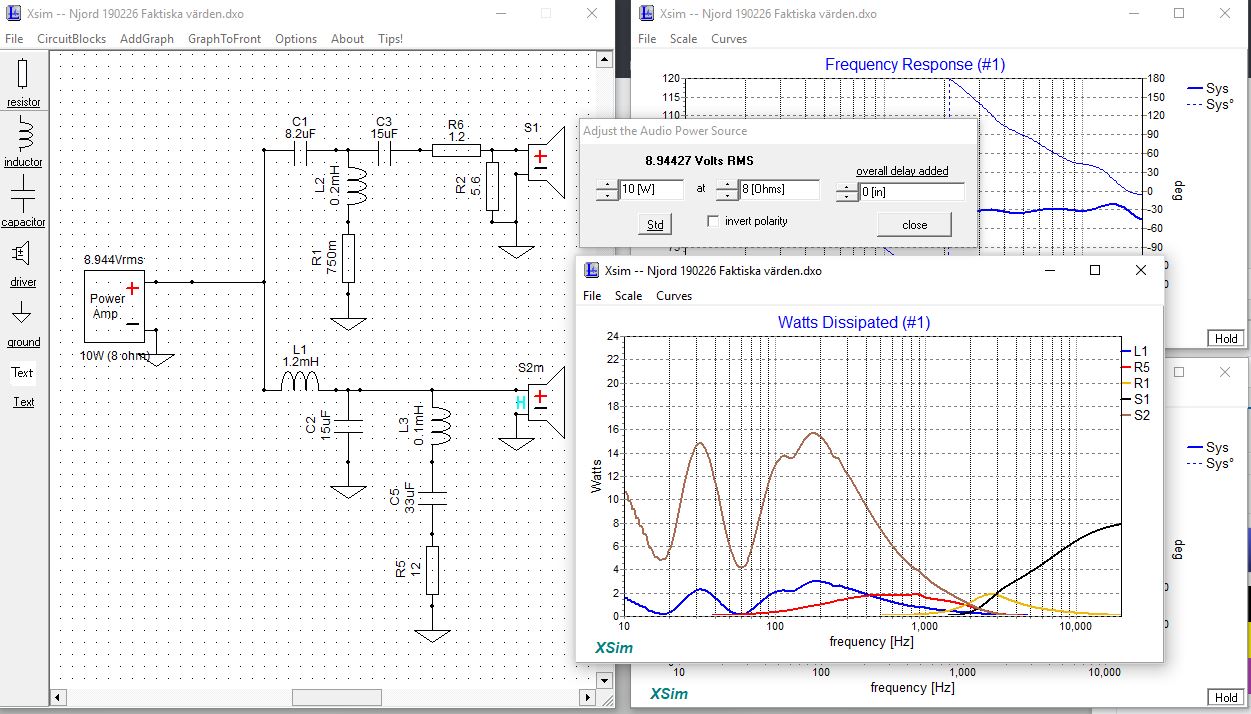This screenshot has height=714, width=1251.
Task: Open File menu in Watts Dissipated window
Action: coord(592,296)
